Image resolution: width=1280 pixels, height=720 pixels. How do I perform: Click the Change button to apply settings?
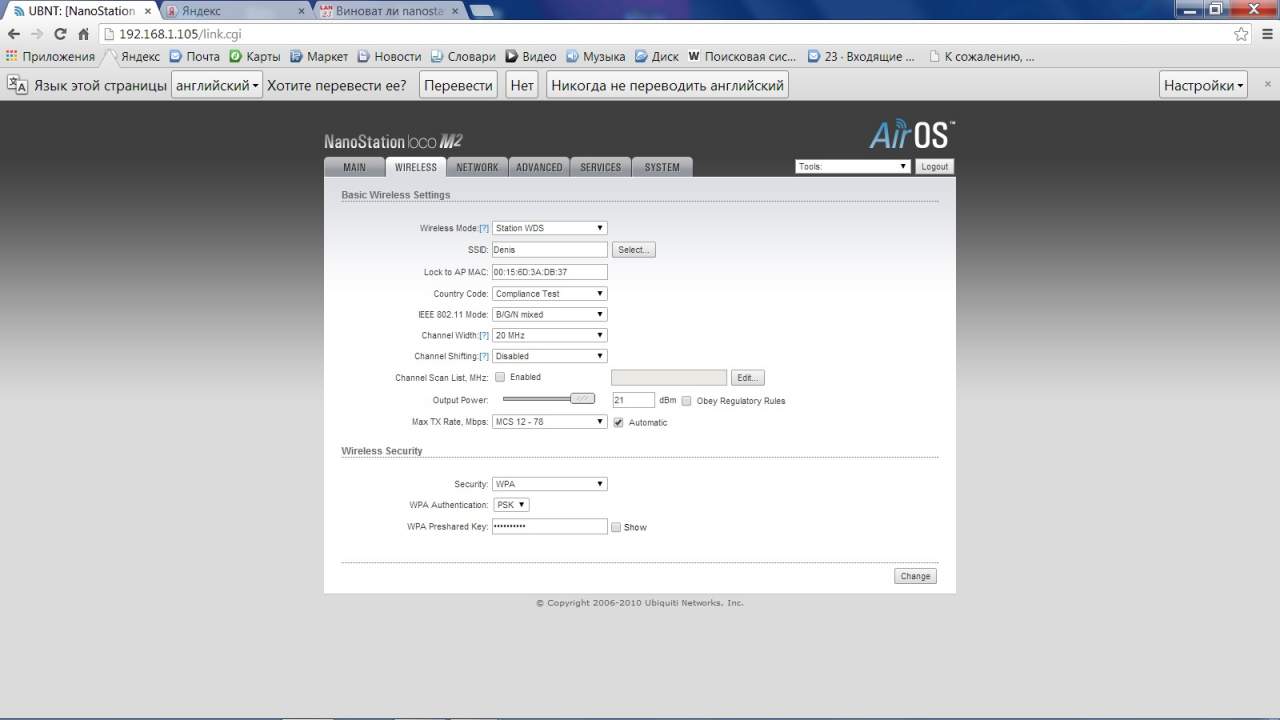915,576
